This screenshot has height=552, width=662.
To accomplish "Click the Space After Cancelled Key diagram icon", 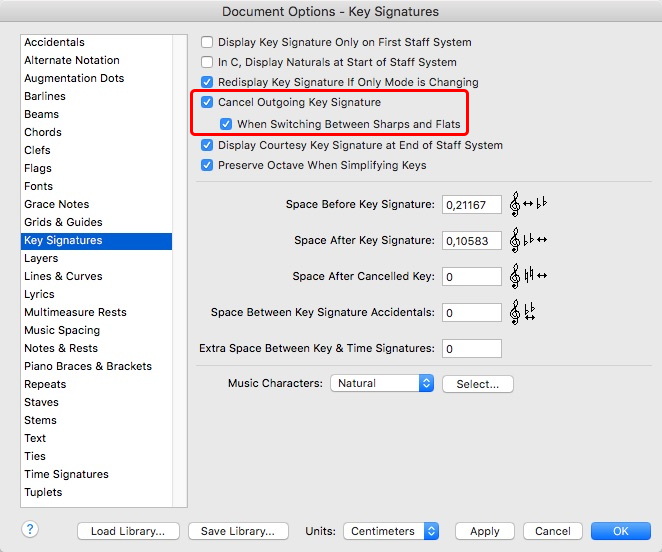I will [529, 276].
